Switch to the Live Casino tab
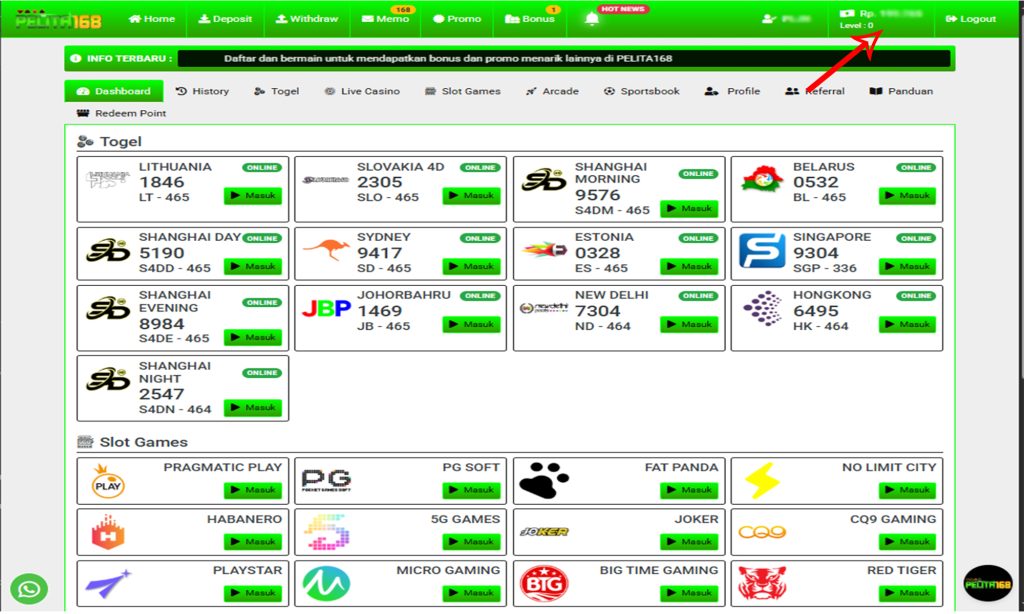 coord(362,91)
